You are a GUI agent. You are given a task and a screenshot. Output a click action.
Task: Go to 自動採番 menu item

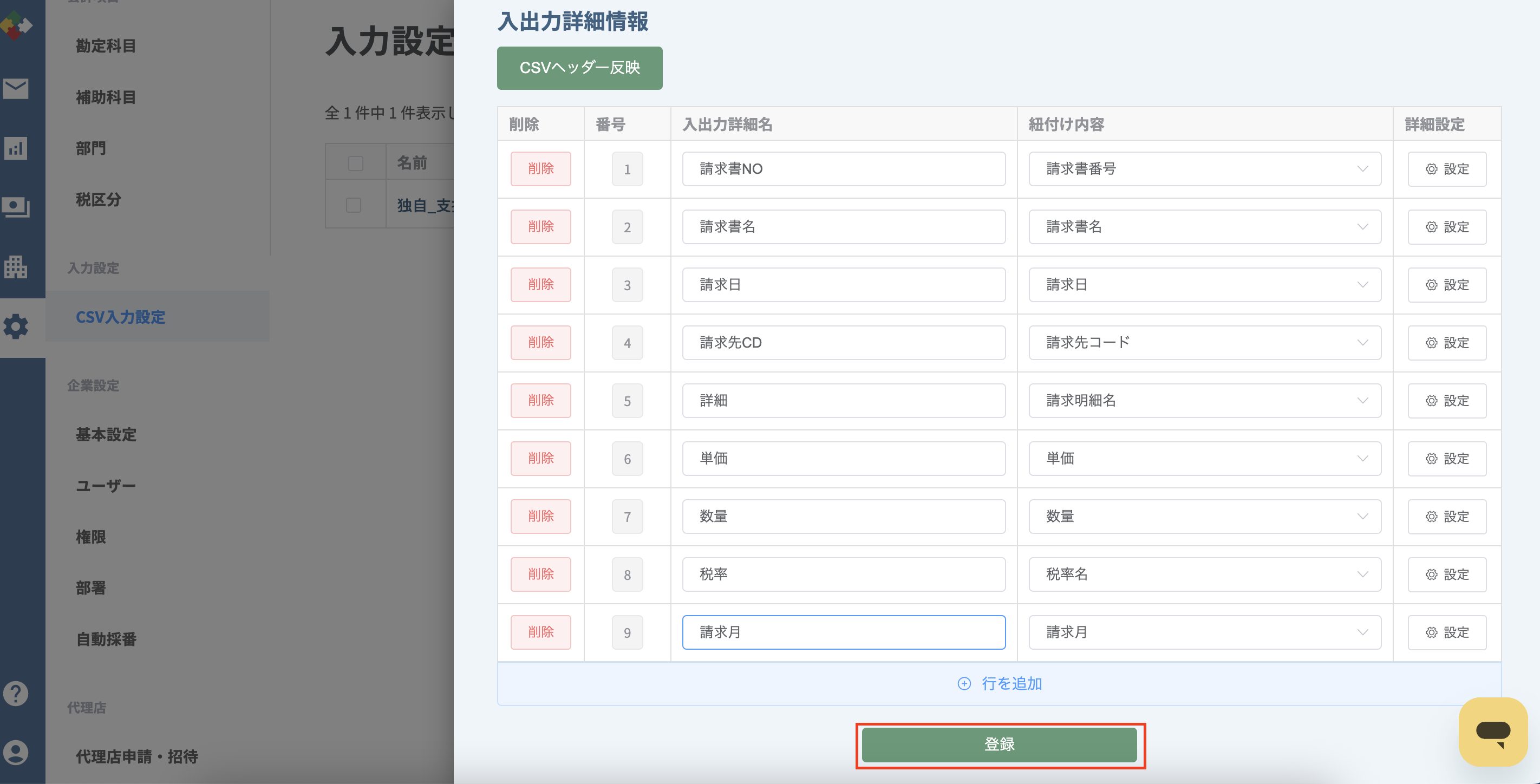pyautogui.click(x=106, y=639)
